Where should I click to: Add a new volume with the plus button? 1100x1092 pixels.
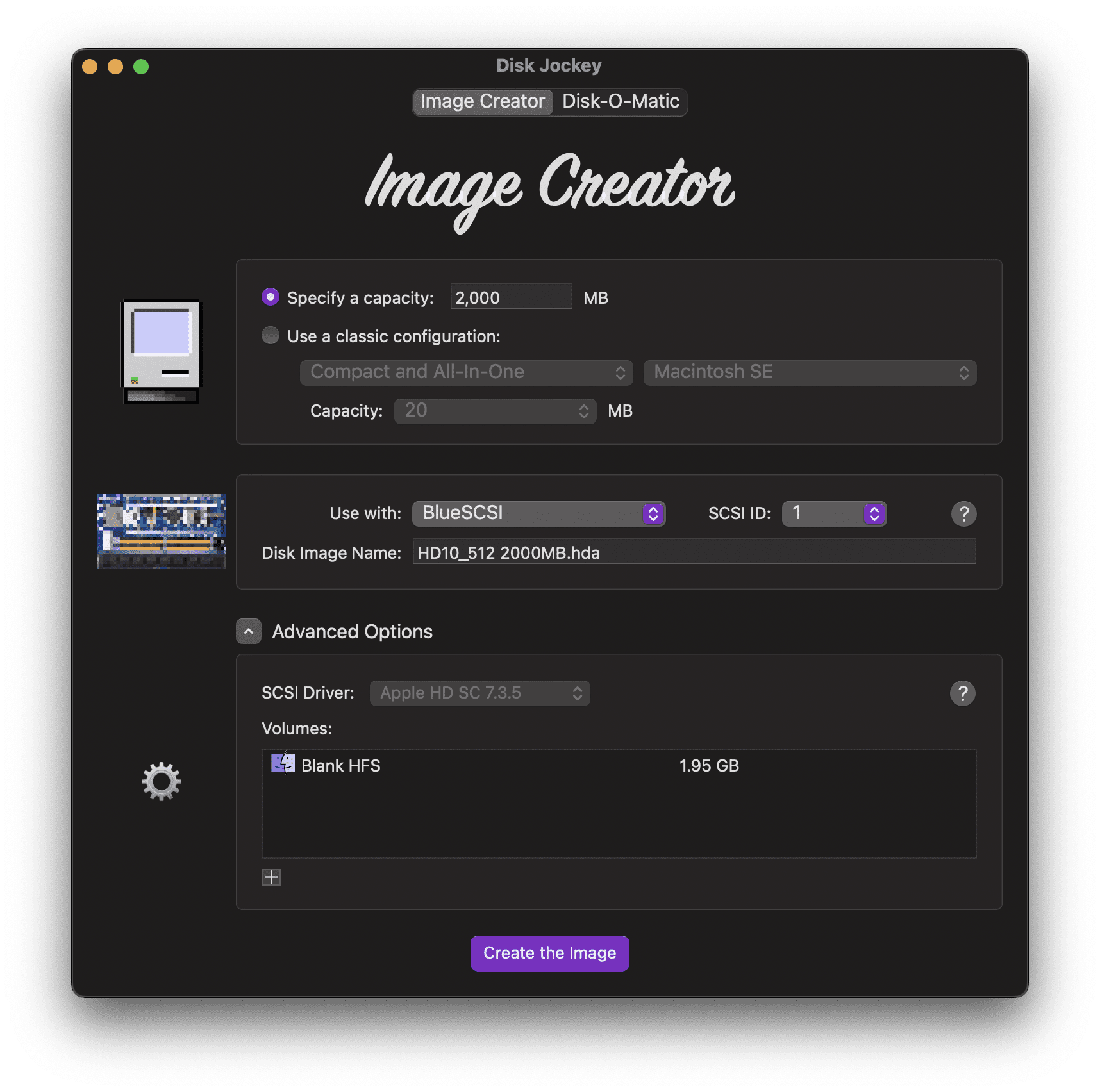tap(271, 877)
